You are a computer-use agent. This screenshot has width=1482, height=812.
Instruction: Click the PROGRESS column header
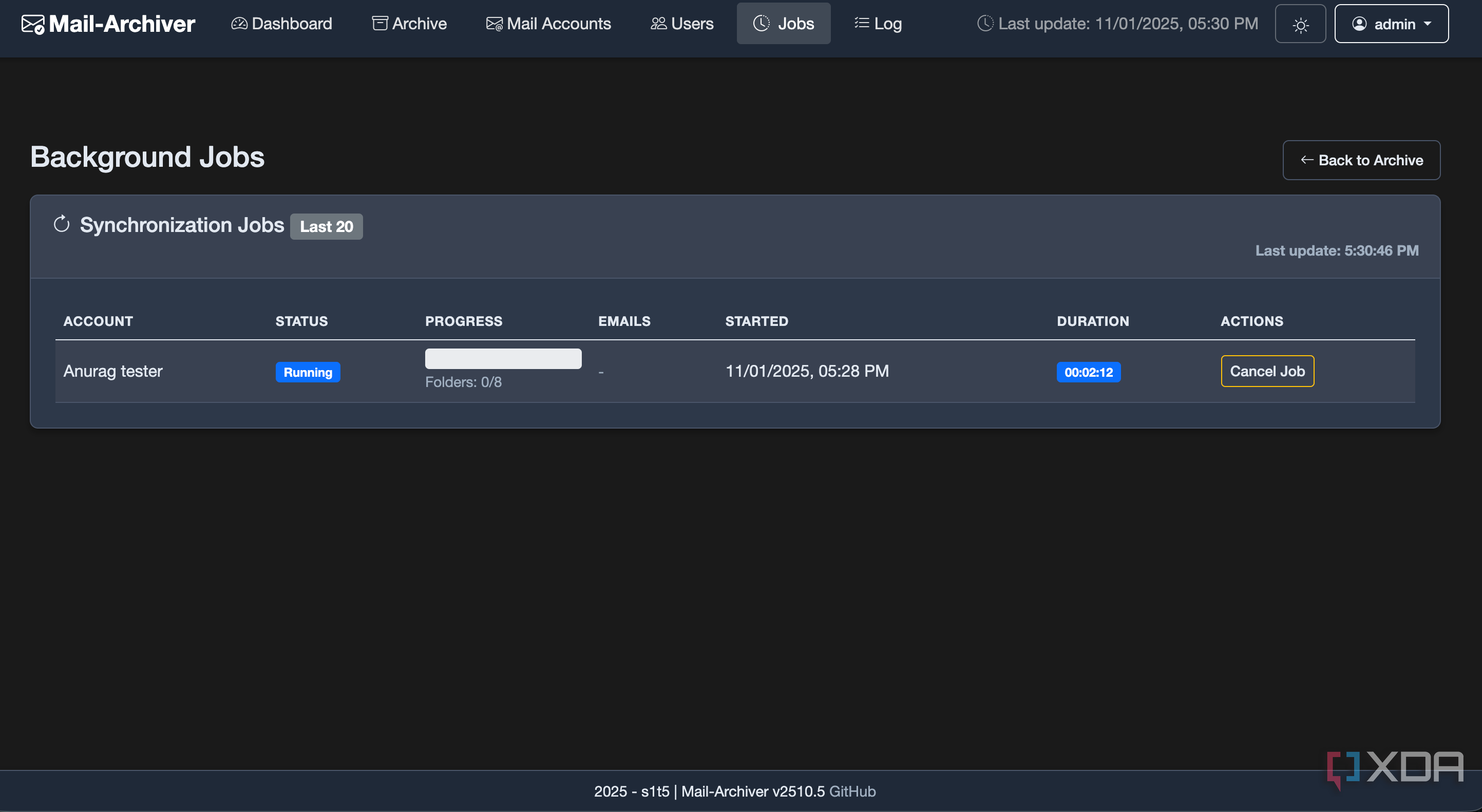point(464,321)
